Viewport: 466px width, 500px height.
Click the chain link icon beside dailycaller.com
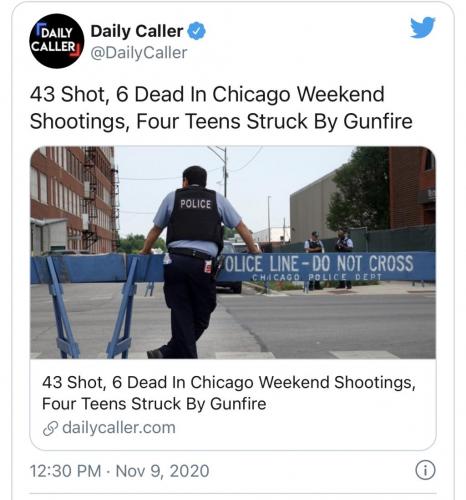point(50,428)
